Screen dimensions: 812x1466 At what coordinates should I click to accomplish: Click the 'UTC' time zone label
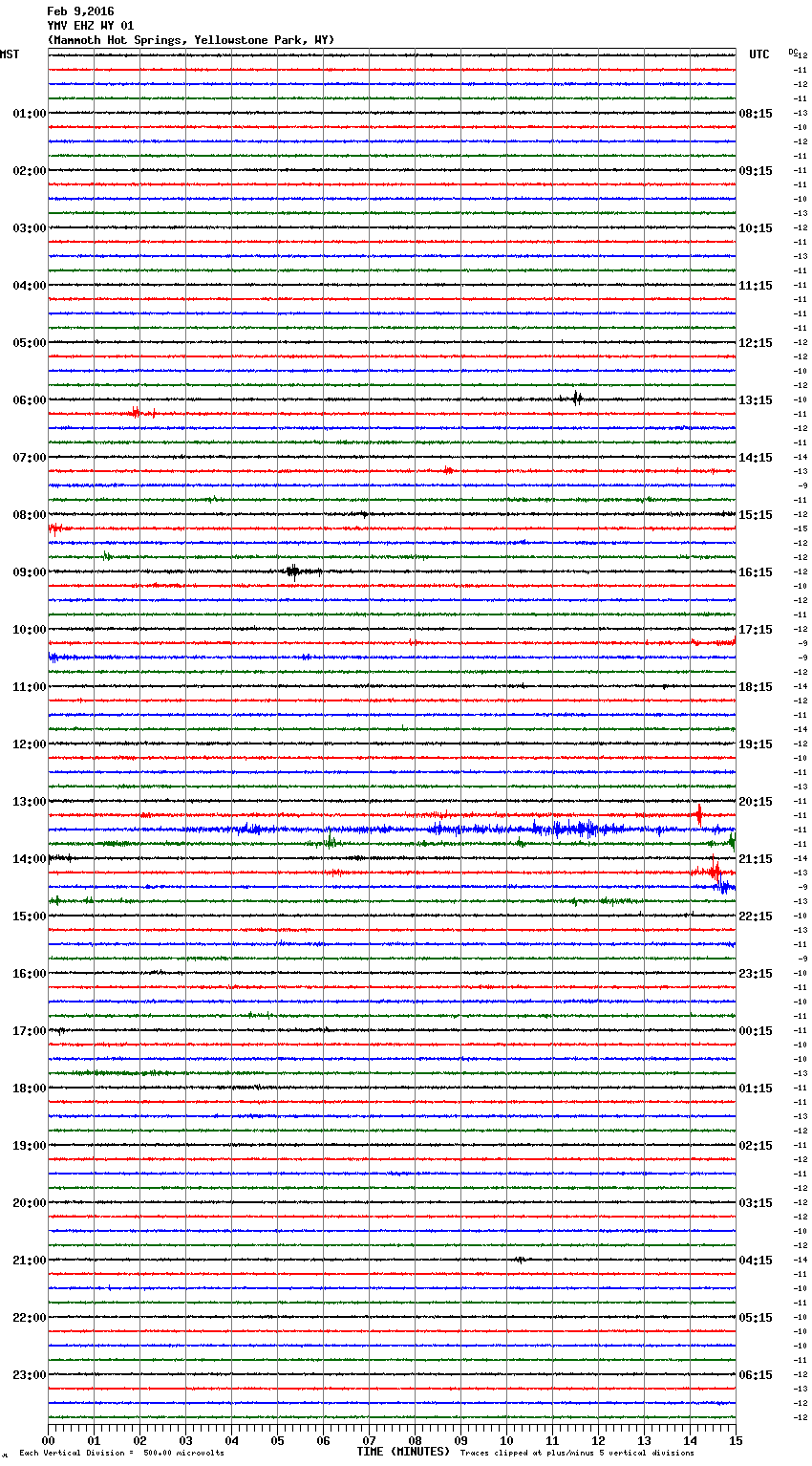(759, 54)
